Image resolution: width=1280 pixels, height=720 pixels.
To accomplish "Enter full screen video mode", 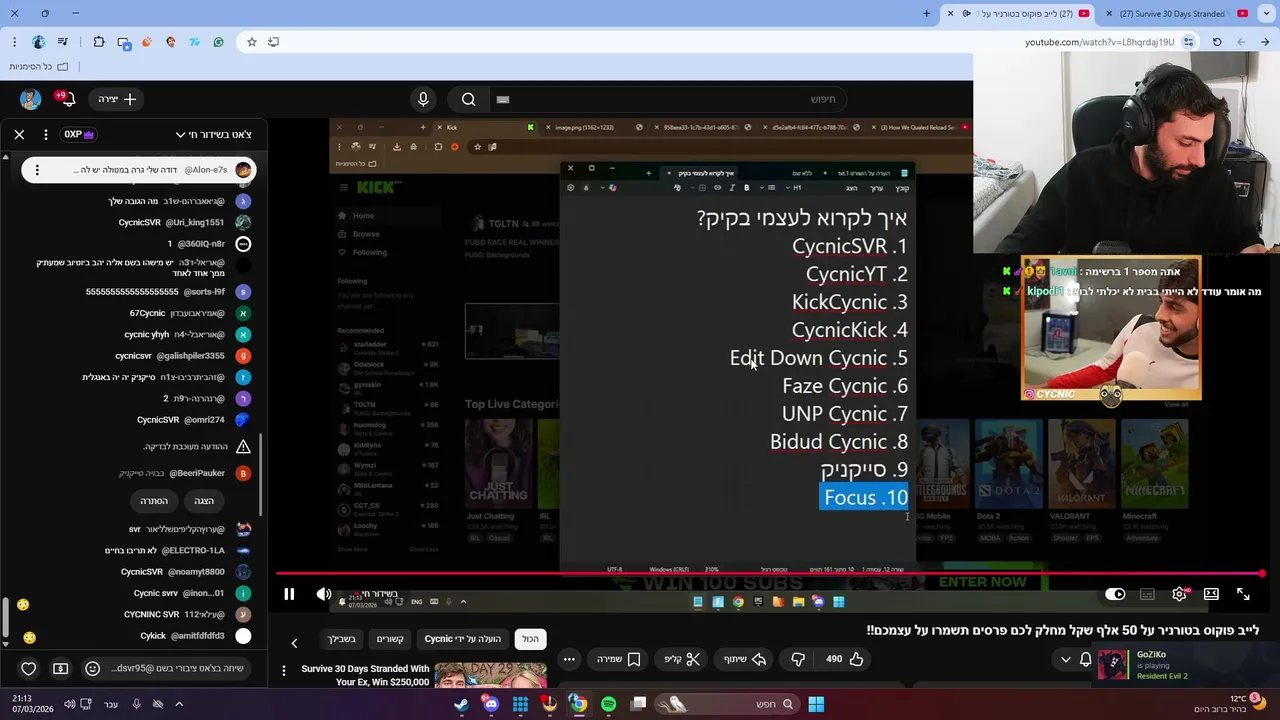I will 1243,594.
